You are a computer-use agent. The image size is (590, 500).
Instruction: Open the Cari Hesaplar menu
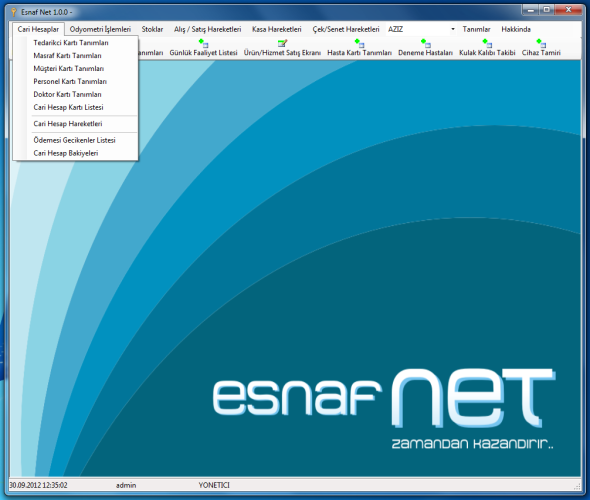[38, 29]
